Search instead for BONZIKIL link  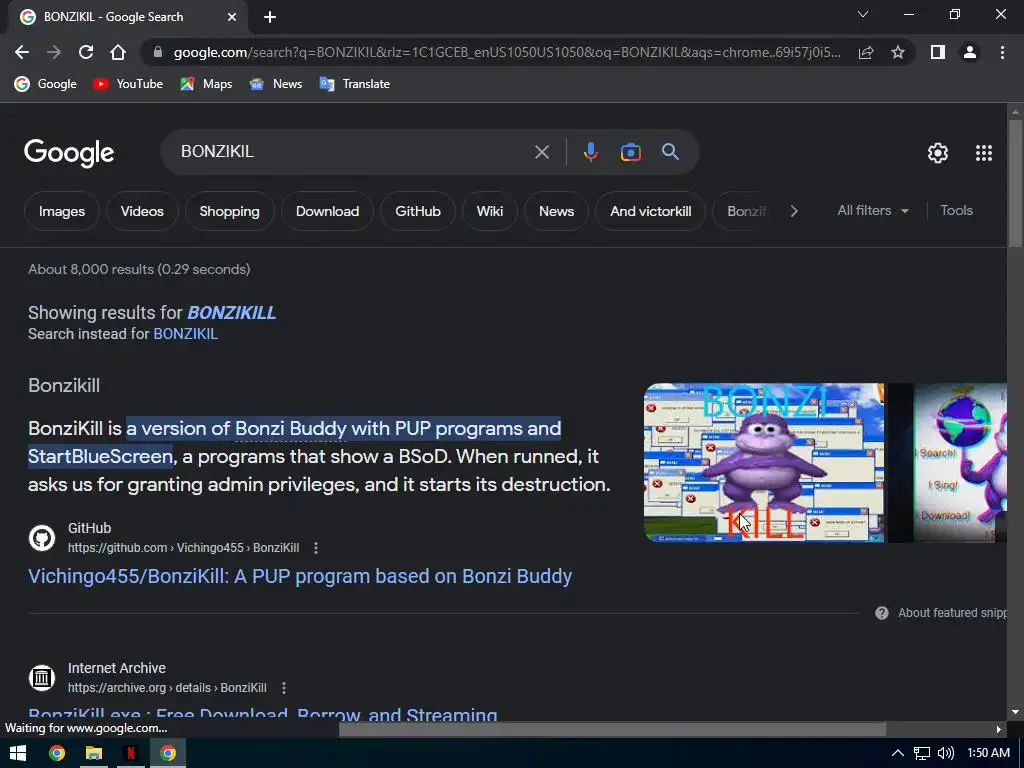click(185, 334)
